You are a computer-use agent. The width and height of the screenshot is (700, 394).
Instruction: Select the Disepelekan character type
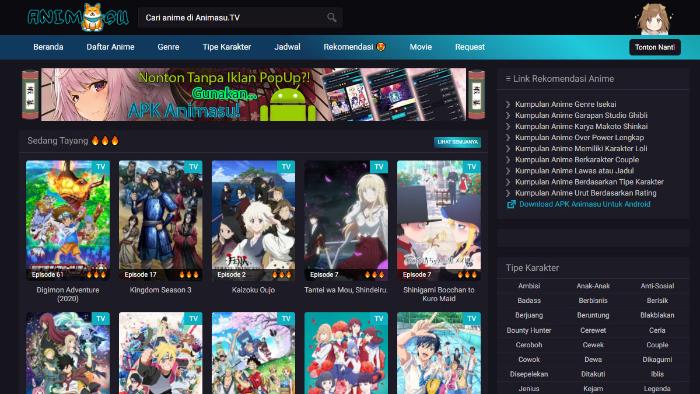pos(529,374)
